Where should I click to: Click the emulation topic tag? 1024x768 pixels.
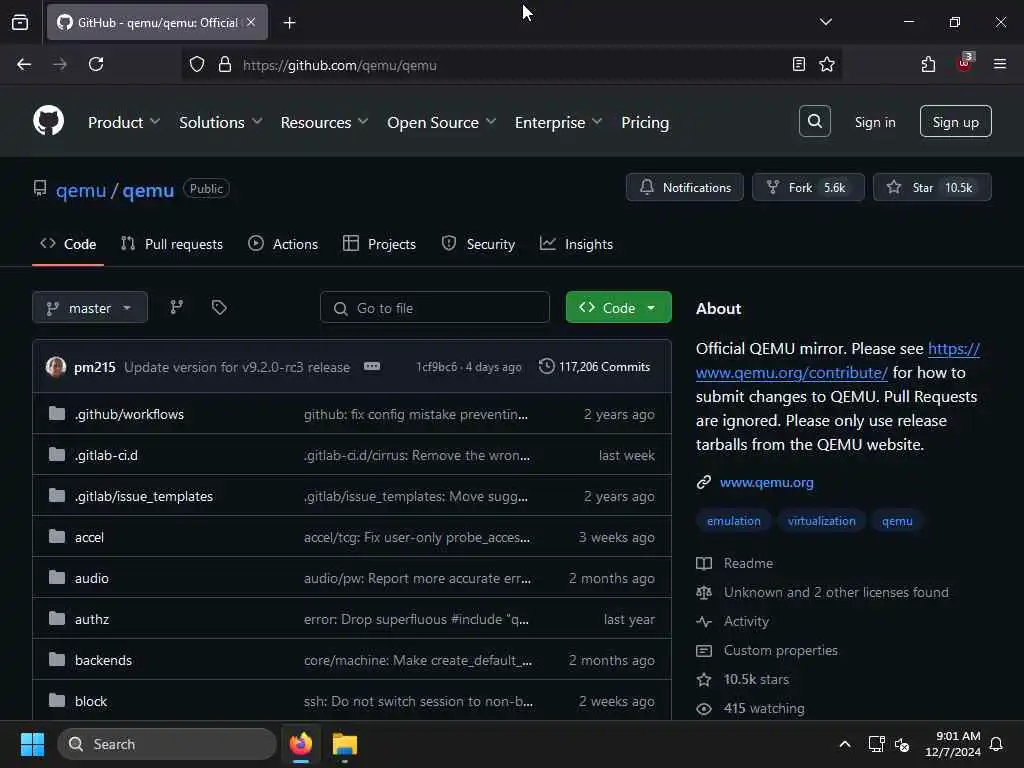coord(733,521)
